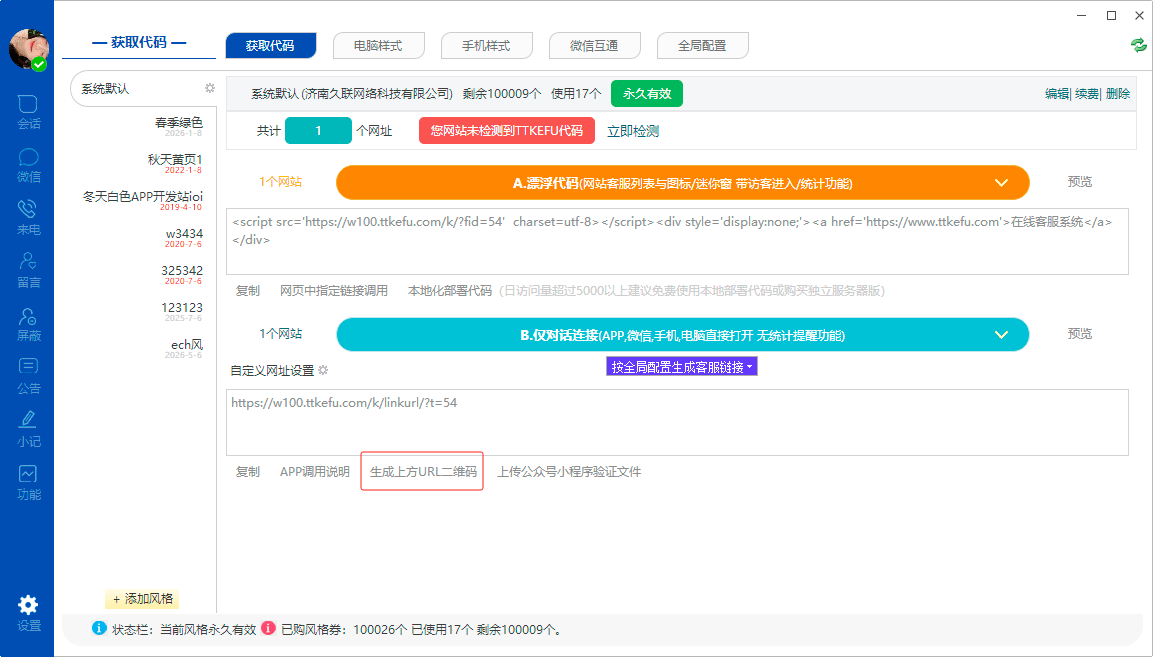Click the 编辑 link

point(1057,93)
